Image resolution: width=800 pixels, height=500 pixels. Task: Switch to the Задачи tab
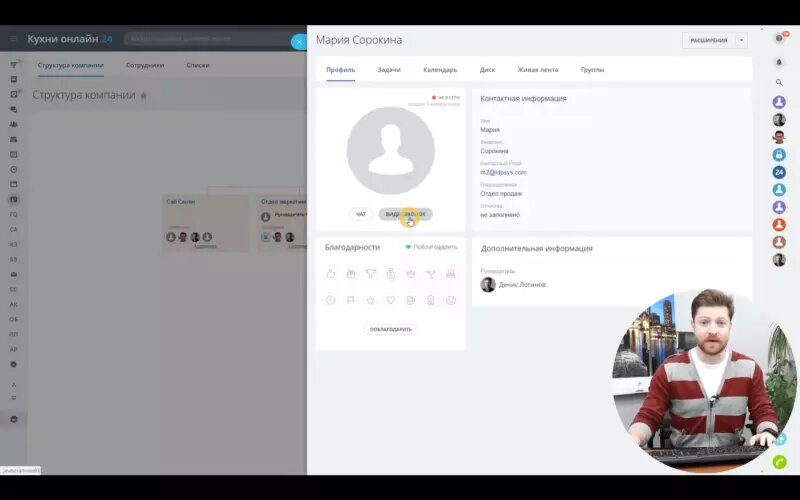coord(389,70)
